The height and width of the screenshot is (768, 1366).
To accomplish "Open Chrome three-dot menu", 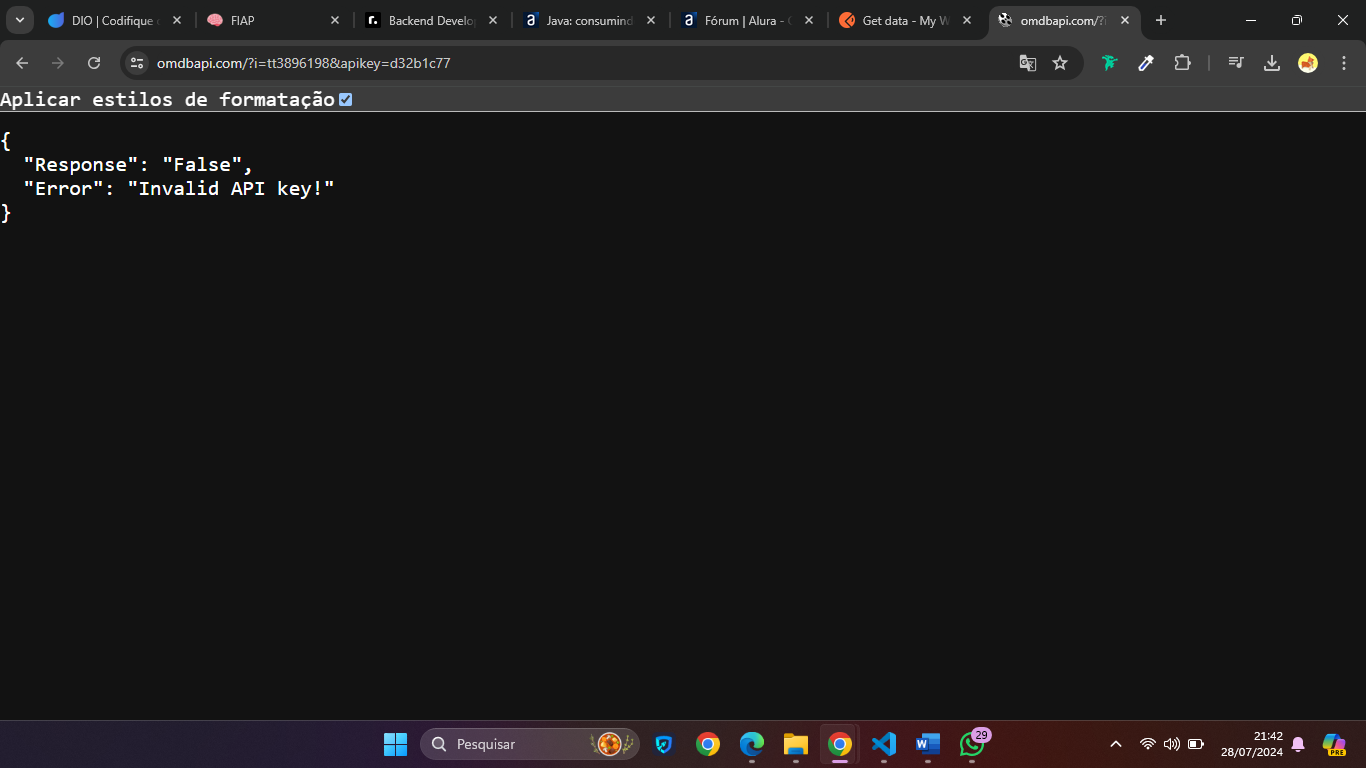I will pos(1343,63).
